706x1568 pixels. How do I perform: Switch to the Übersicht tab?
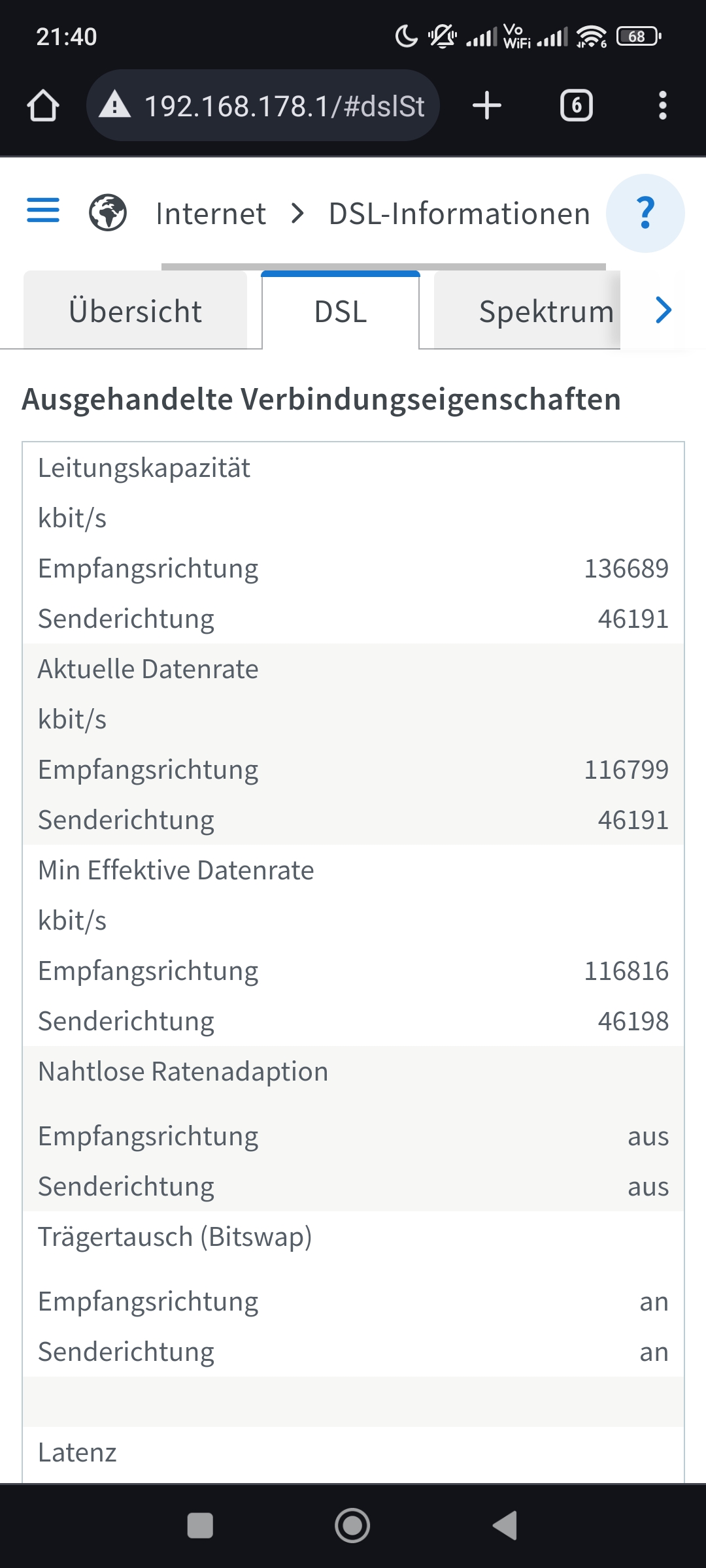tap(135, 312)
